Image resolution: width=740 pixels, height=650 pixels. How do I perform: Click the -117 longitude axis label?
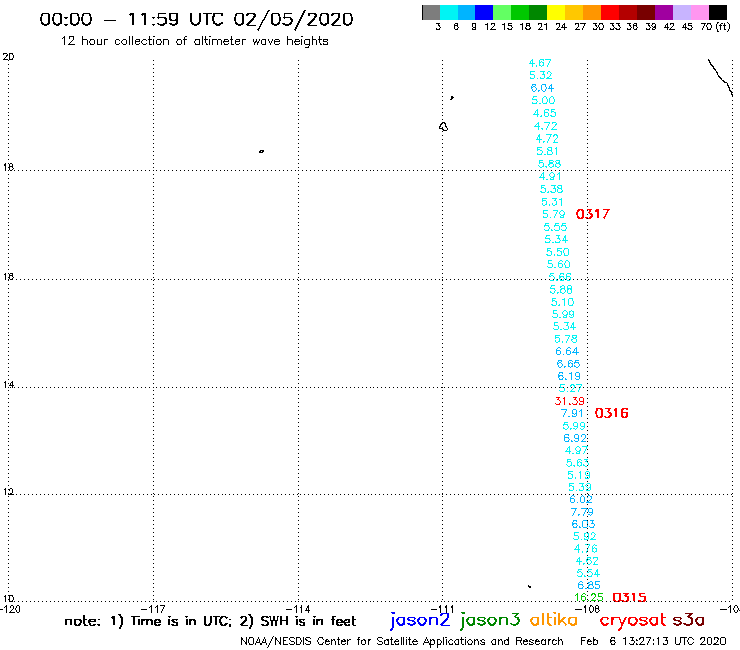(153, 609)
